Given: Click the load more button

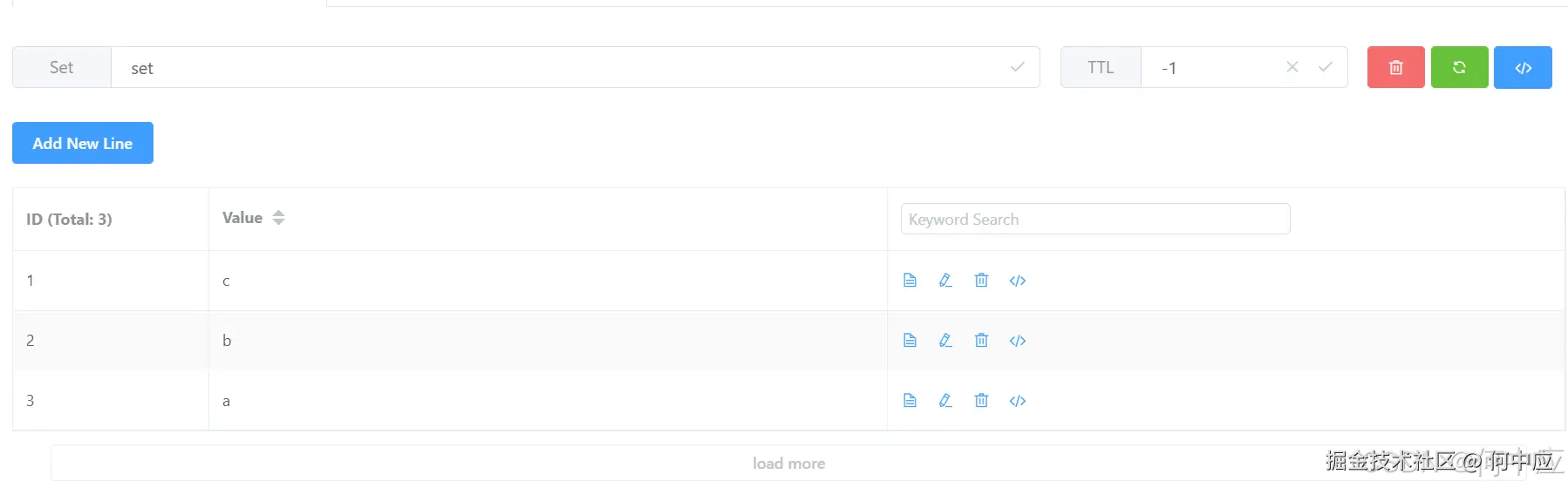Looking at the screenshot, I should [788, 464].
